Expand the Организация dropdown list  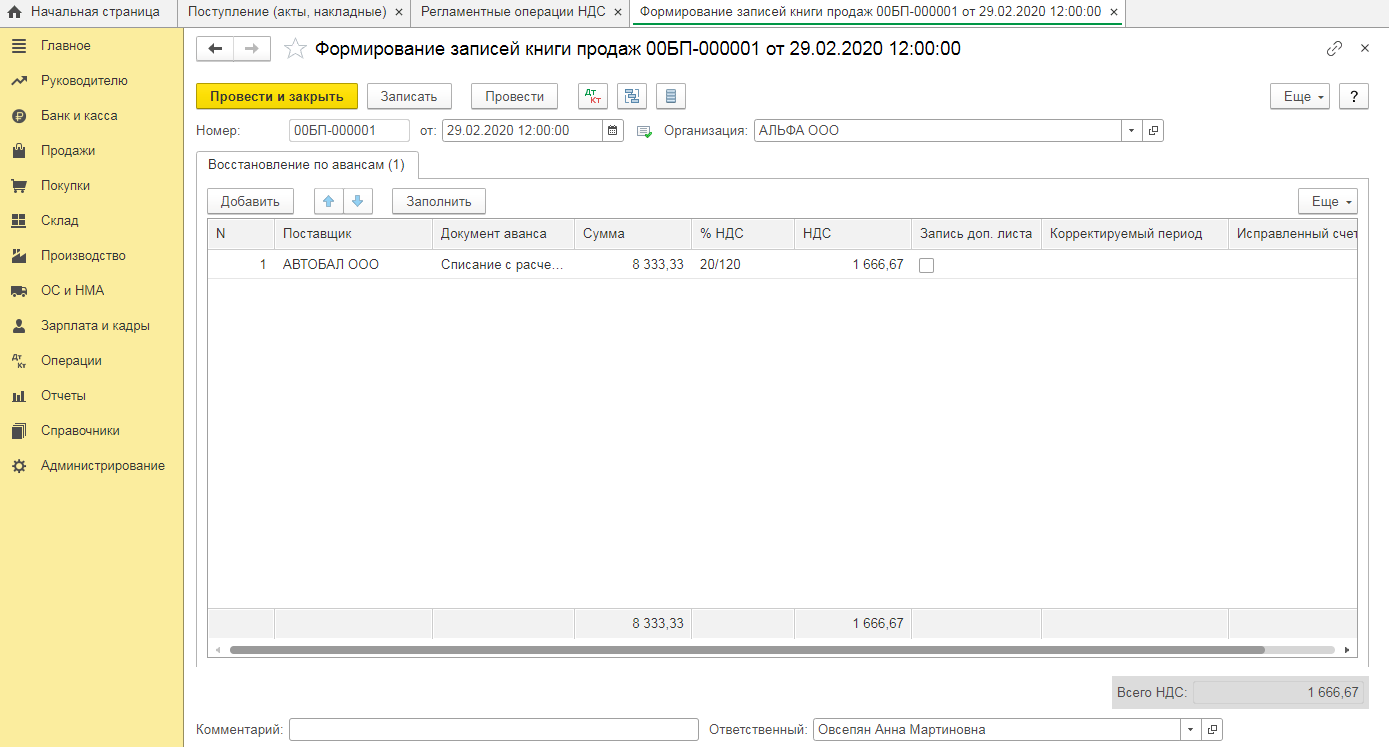tap(1131, 131)
